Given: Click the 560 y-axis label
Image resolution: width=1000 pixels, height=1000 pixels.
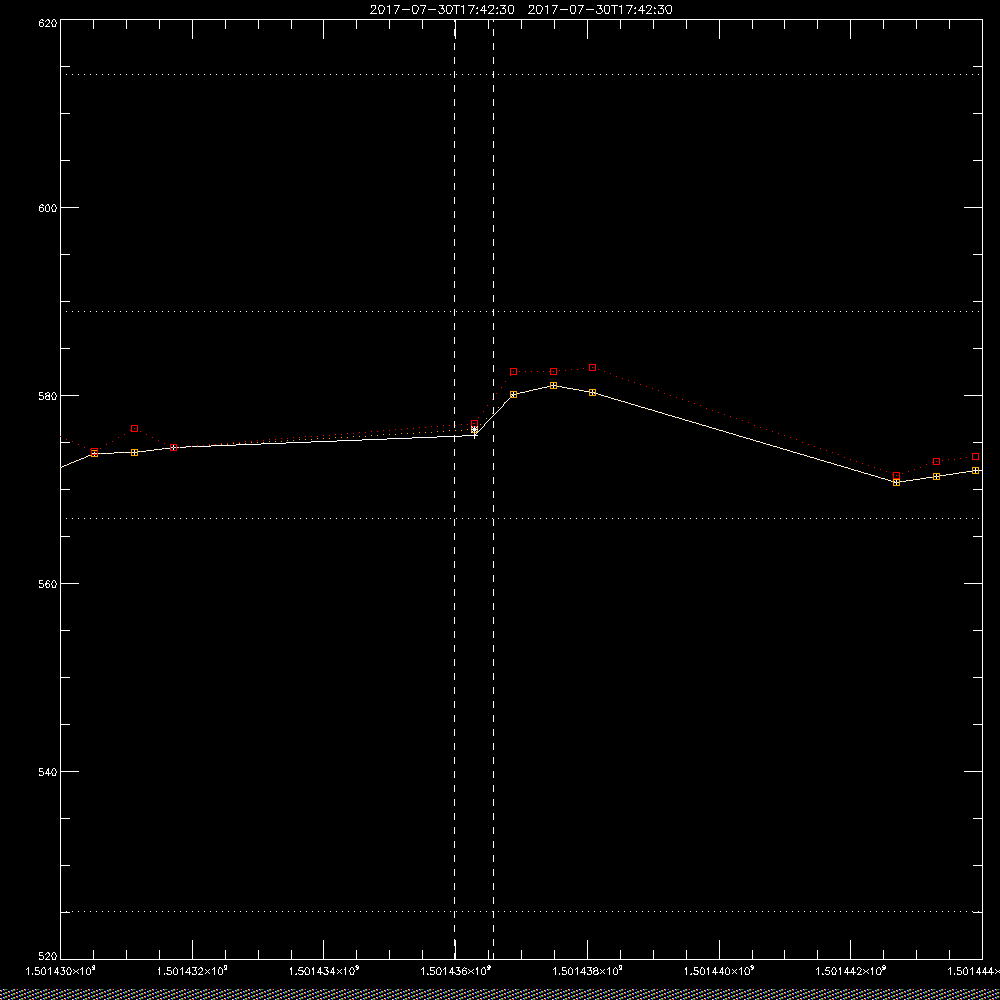Looking at the screenshot, I should 48,584.
